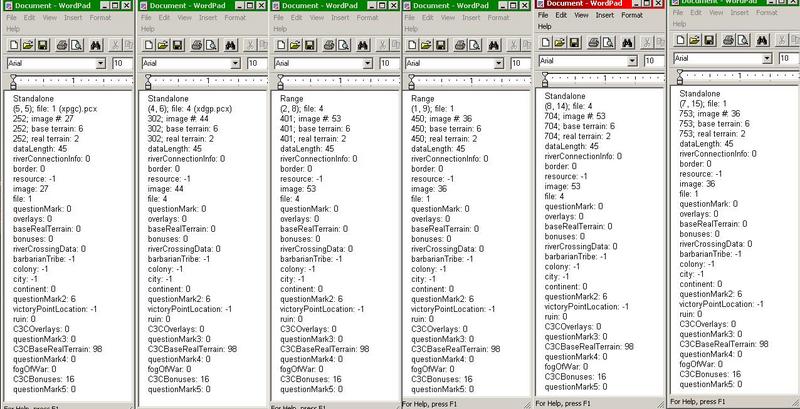Click Open folder icon in the xdgp.pcx window
This screenshot has width=800, height=409.
coord(161,45)
